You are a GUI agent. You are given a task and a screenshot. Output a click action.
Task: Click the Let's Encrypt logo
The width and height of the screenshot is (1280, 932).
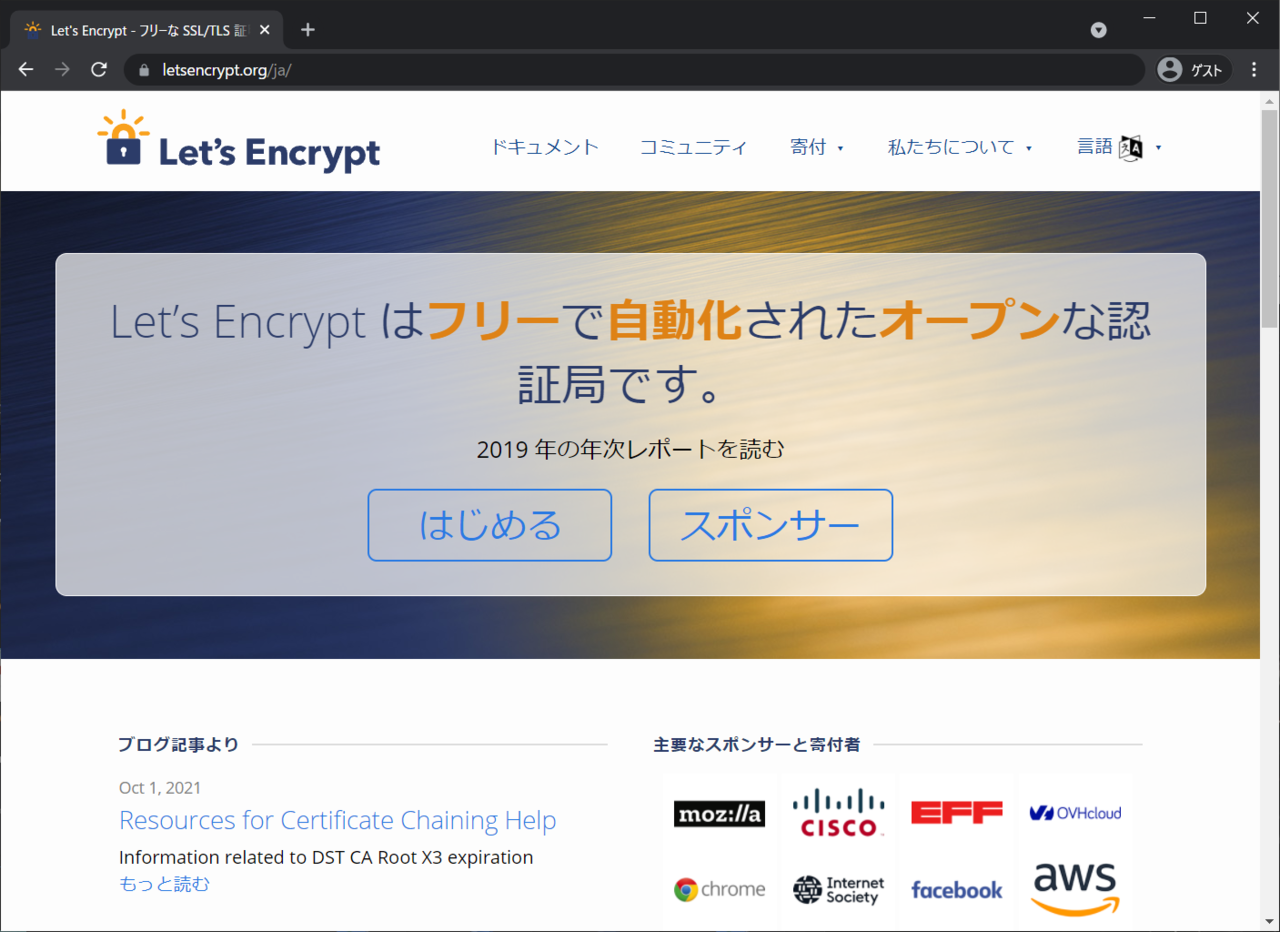[239, 142]
